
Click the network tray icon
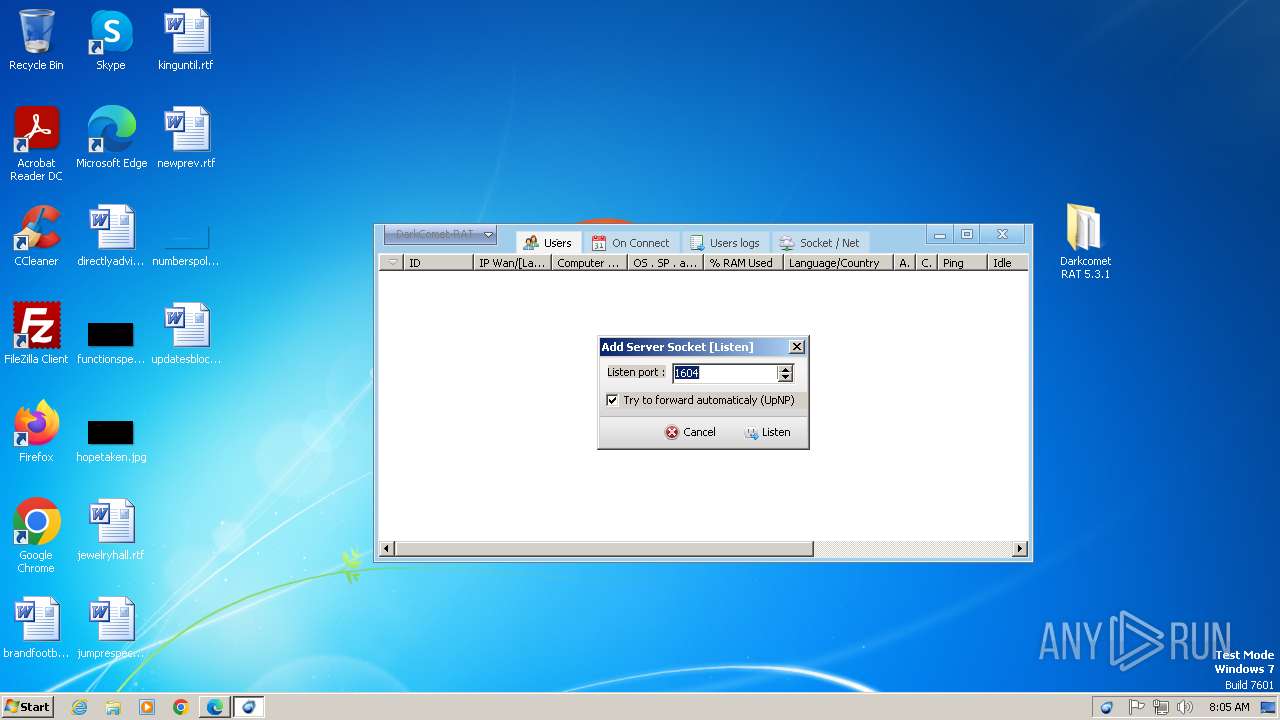coord(1161,707)
